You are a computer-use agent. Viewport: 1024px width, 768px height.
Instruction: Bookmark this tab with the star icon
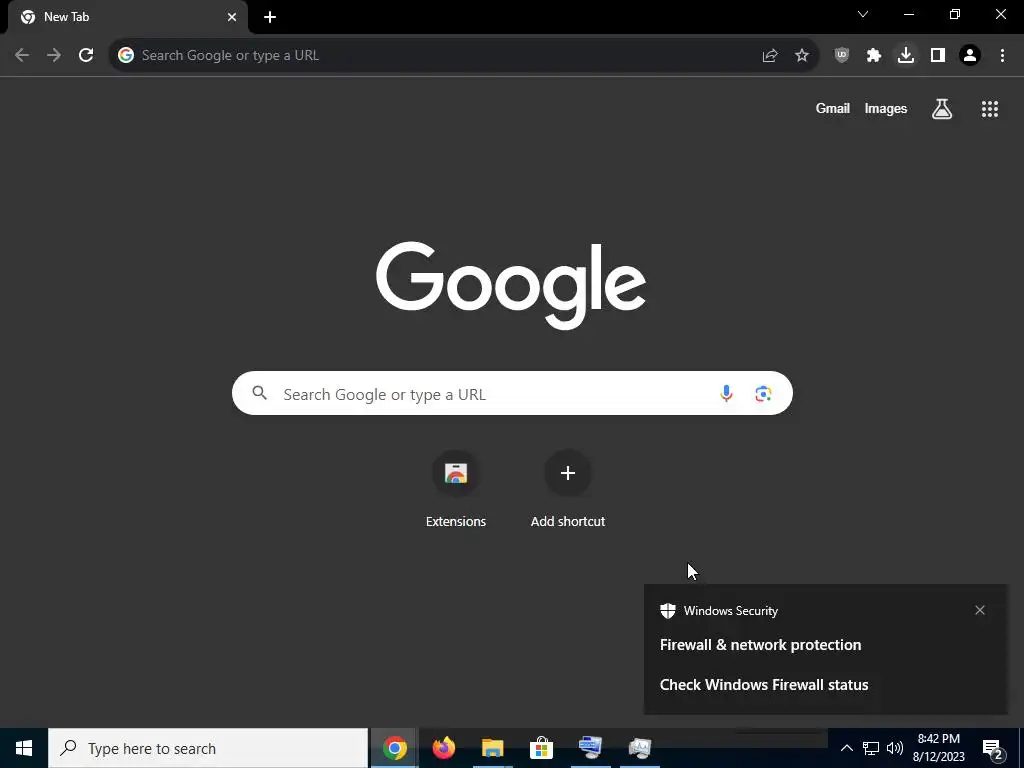coord(802,56)
